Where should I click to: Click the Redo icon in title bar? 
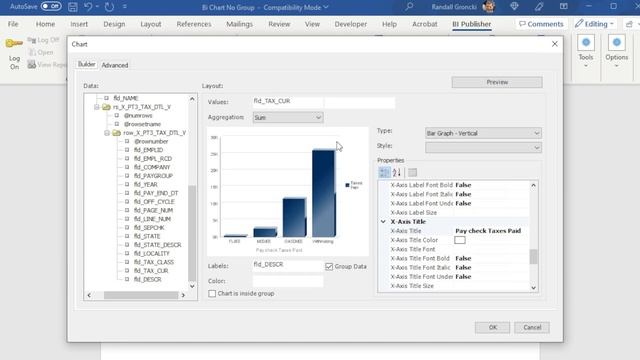pos(109,7)
